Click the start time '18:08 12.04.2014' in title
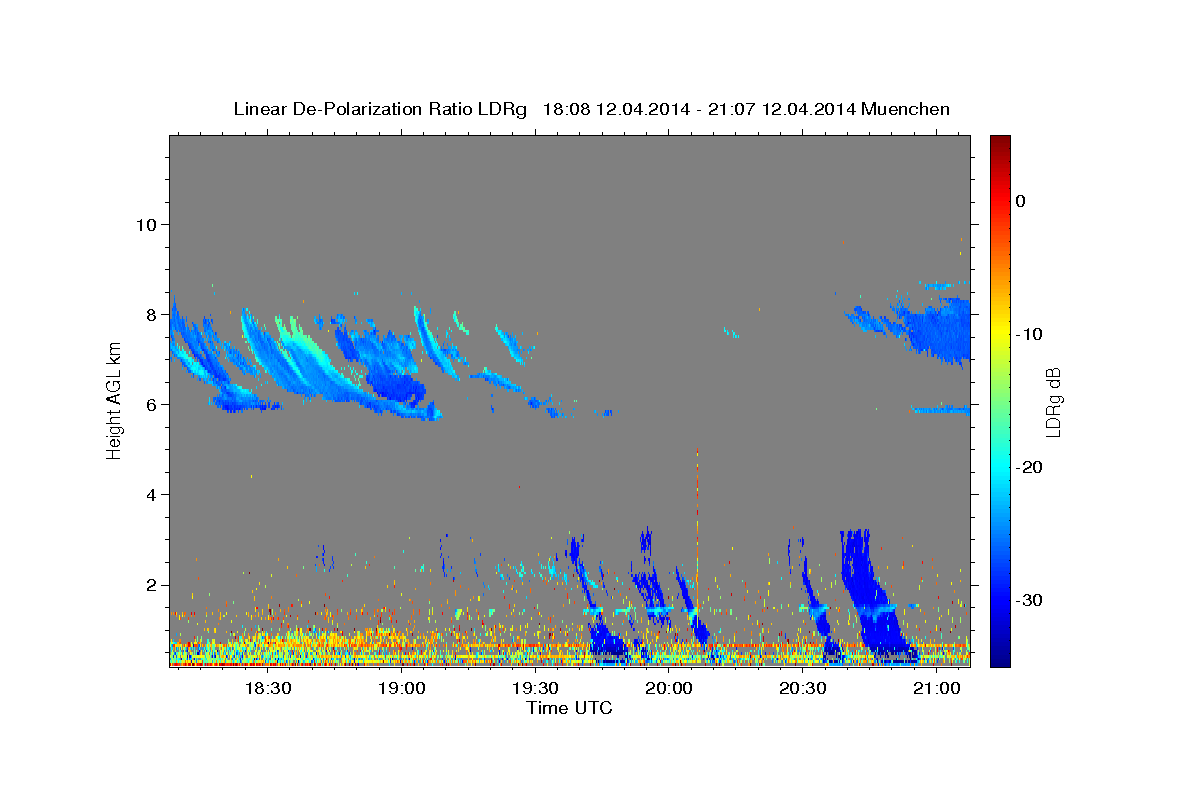 click(x=616, y=109)
